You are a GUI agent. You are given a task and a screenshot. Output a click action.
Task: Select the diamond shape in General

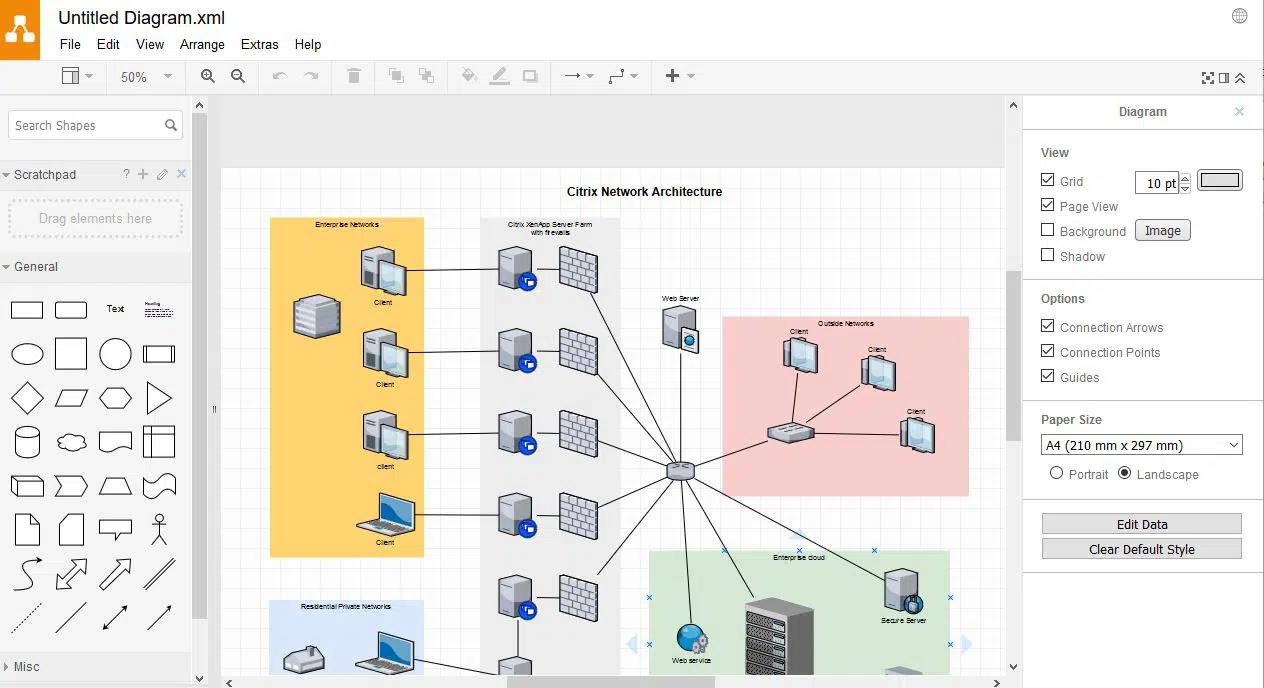click(27, 398)
